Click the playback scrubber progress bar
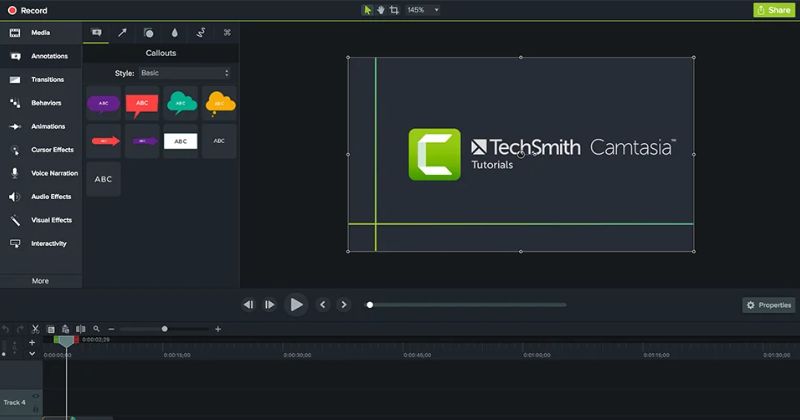This screenshot has height=420, width=800. pos(468,305)
